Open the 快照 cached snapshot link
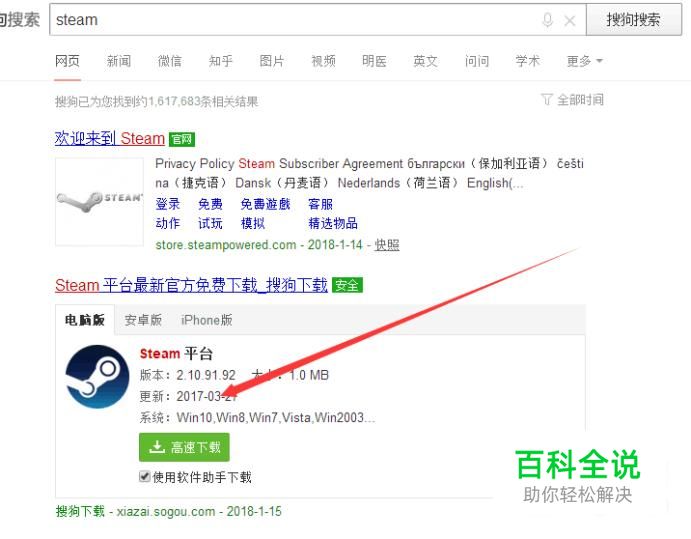This screenshot has width=691, height=539. [x=387, y=245]
